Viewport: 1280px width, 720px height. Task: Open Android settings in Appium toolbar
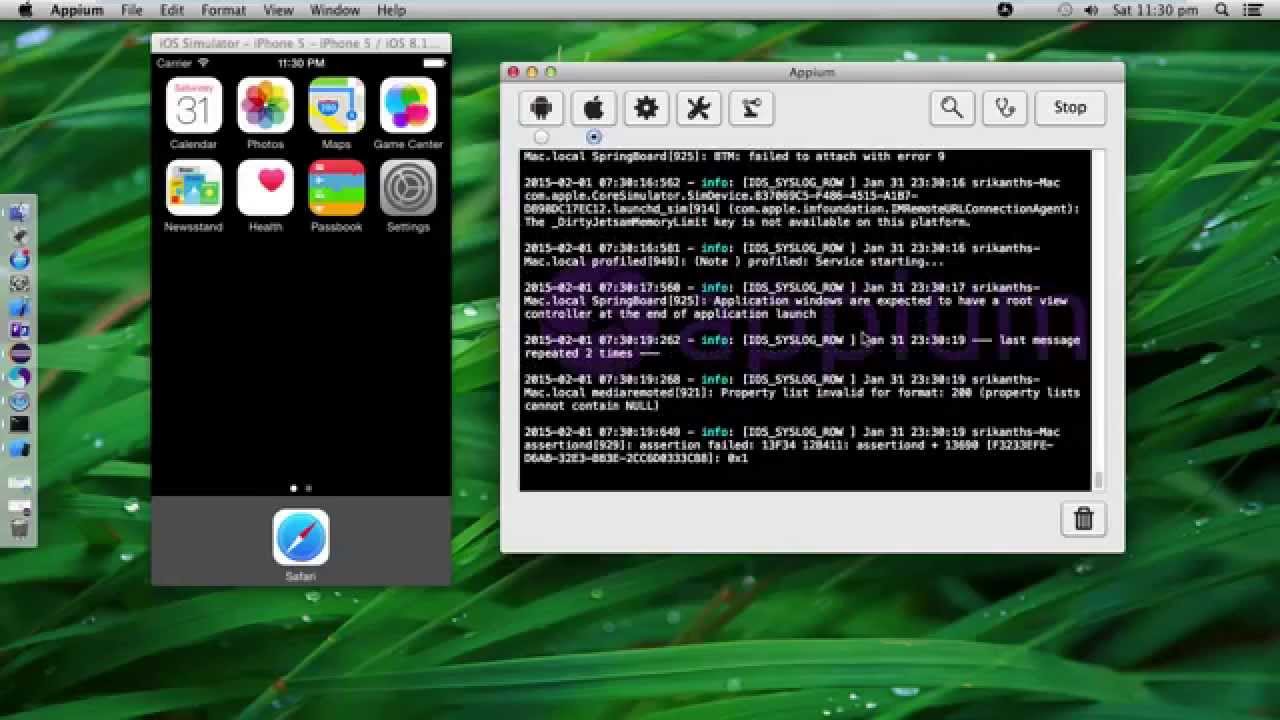[541, 108]
